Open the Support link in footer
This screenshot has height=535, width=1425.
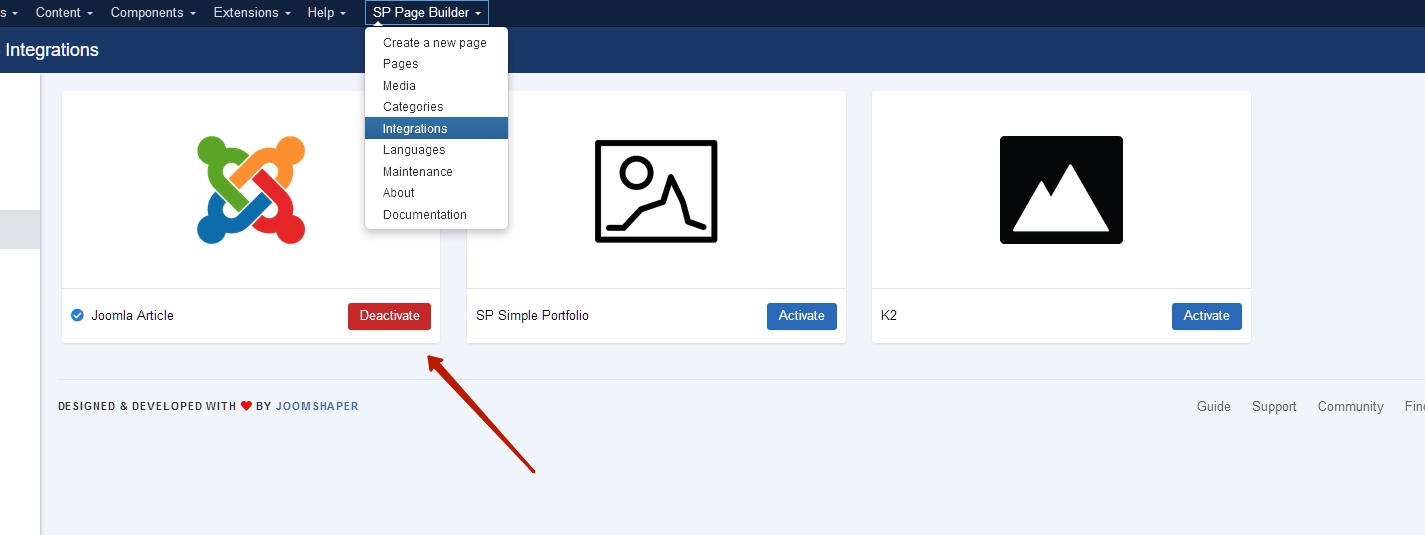tap(1273, 407)
